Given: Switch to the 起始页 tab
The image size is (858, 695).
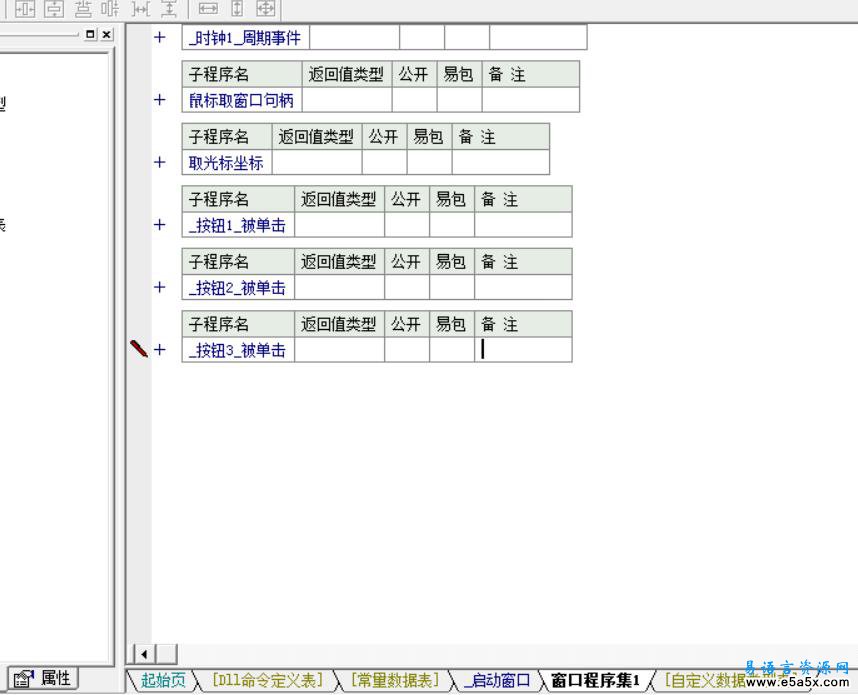Looking at the screenshot, I should [163, 680].
